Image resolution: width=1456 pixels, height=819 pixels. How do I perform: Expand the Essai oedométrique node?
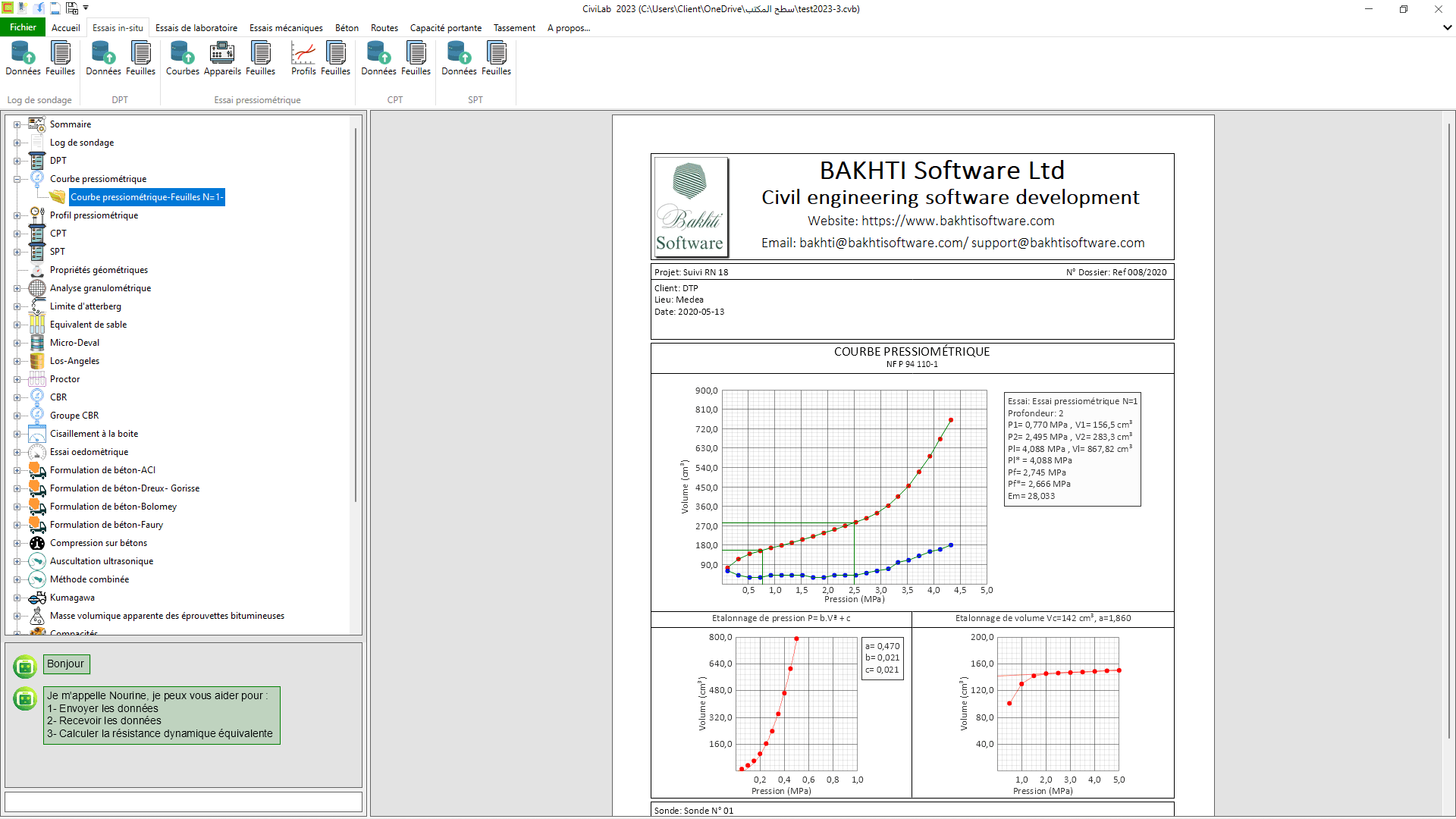click(x=17, y=452)
